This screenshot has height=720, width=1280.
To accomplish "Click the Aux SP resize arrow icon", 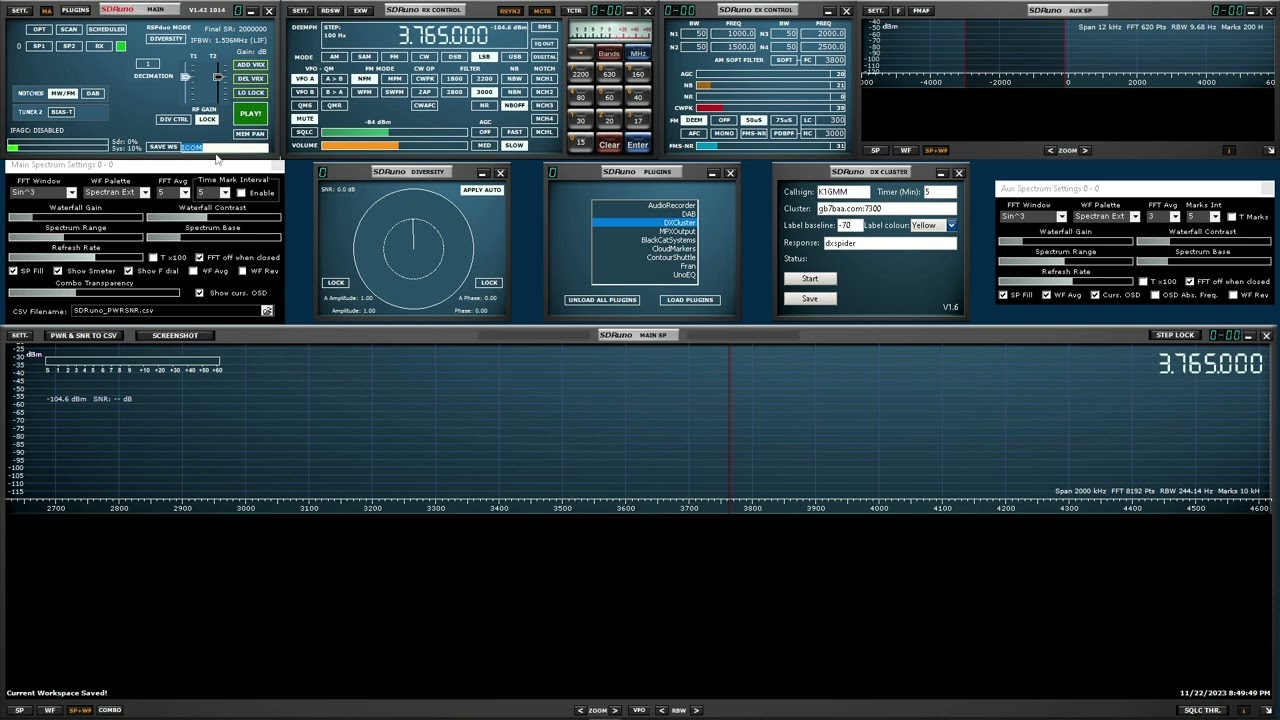I will point(1269,150).
